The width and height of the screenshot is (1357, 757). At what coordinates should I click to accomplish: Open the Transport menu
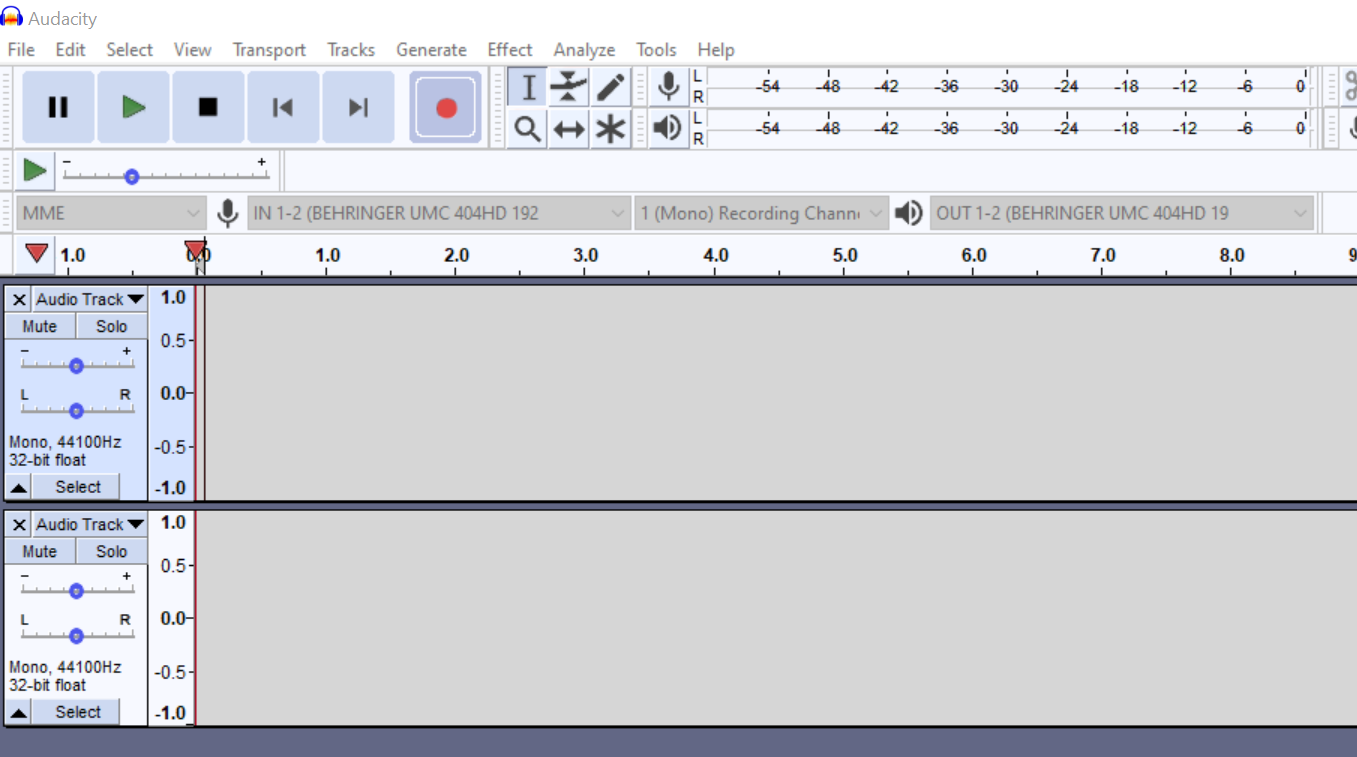269,50
